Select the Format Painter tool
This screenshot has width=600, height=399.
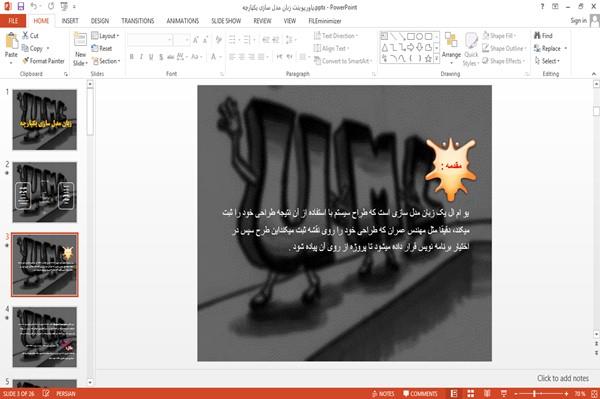point(43,61)
